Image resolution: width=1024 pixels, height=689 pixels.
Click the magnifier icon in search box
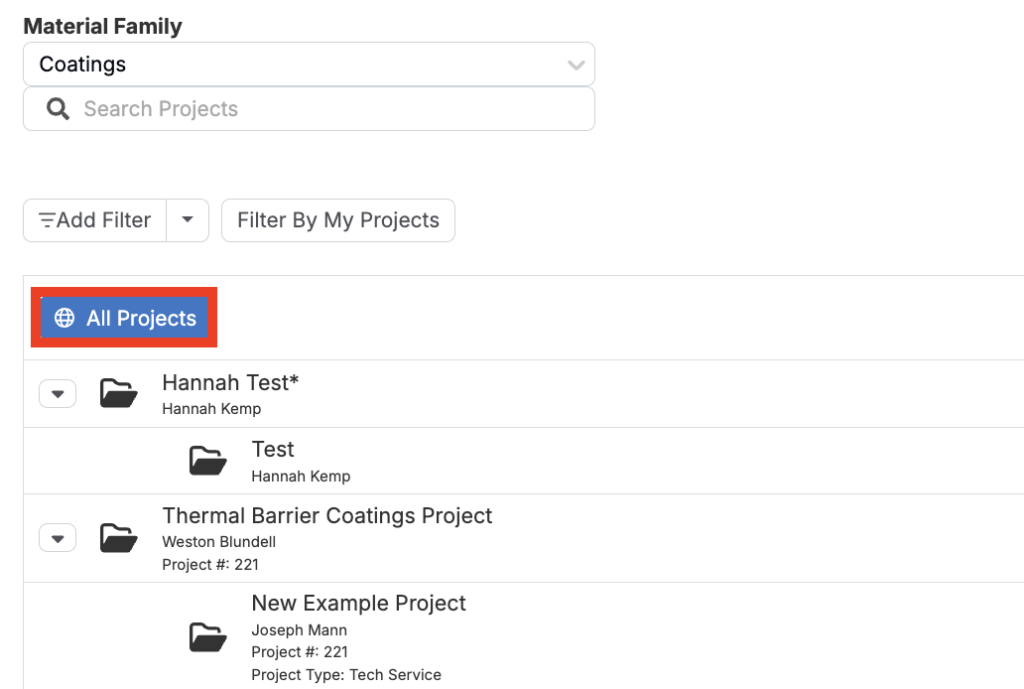click(57, 108)
